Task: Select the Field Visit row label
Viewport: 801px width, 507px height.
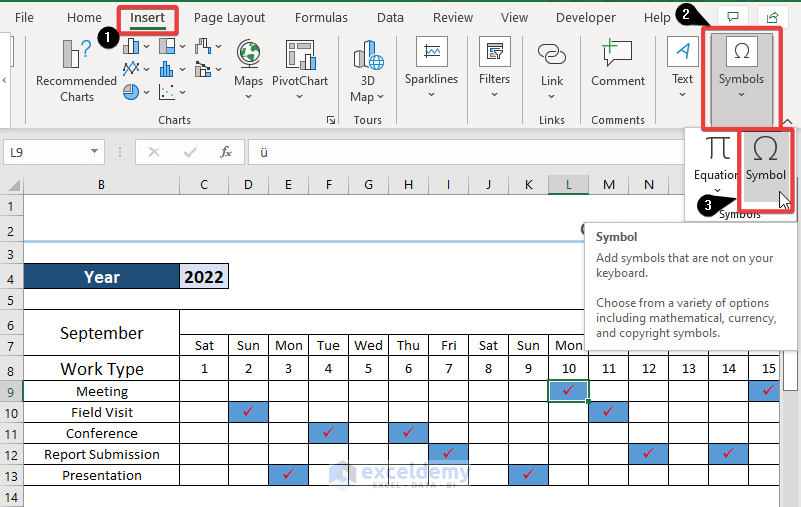Action: tap(102, 412)
